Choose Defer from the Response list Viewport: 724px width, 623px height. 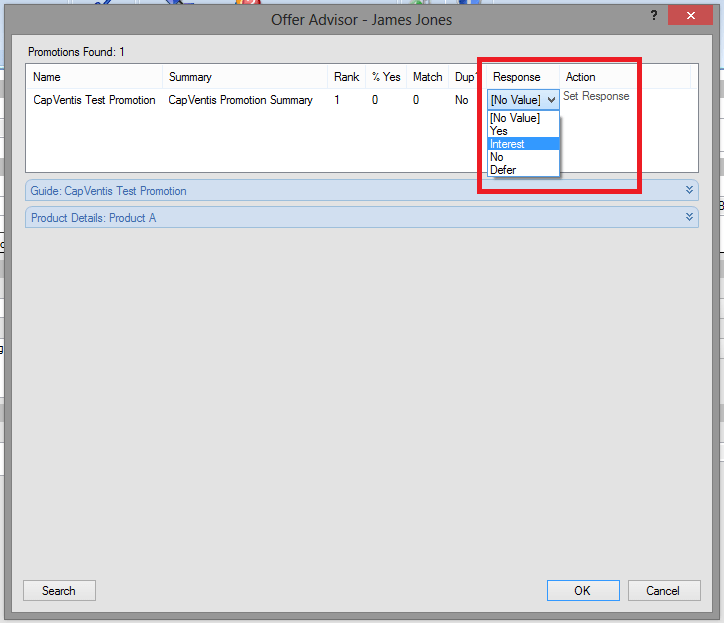503,170
